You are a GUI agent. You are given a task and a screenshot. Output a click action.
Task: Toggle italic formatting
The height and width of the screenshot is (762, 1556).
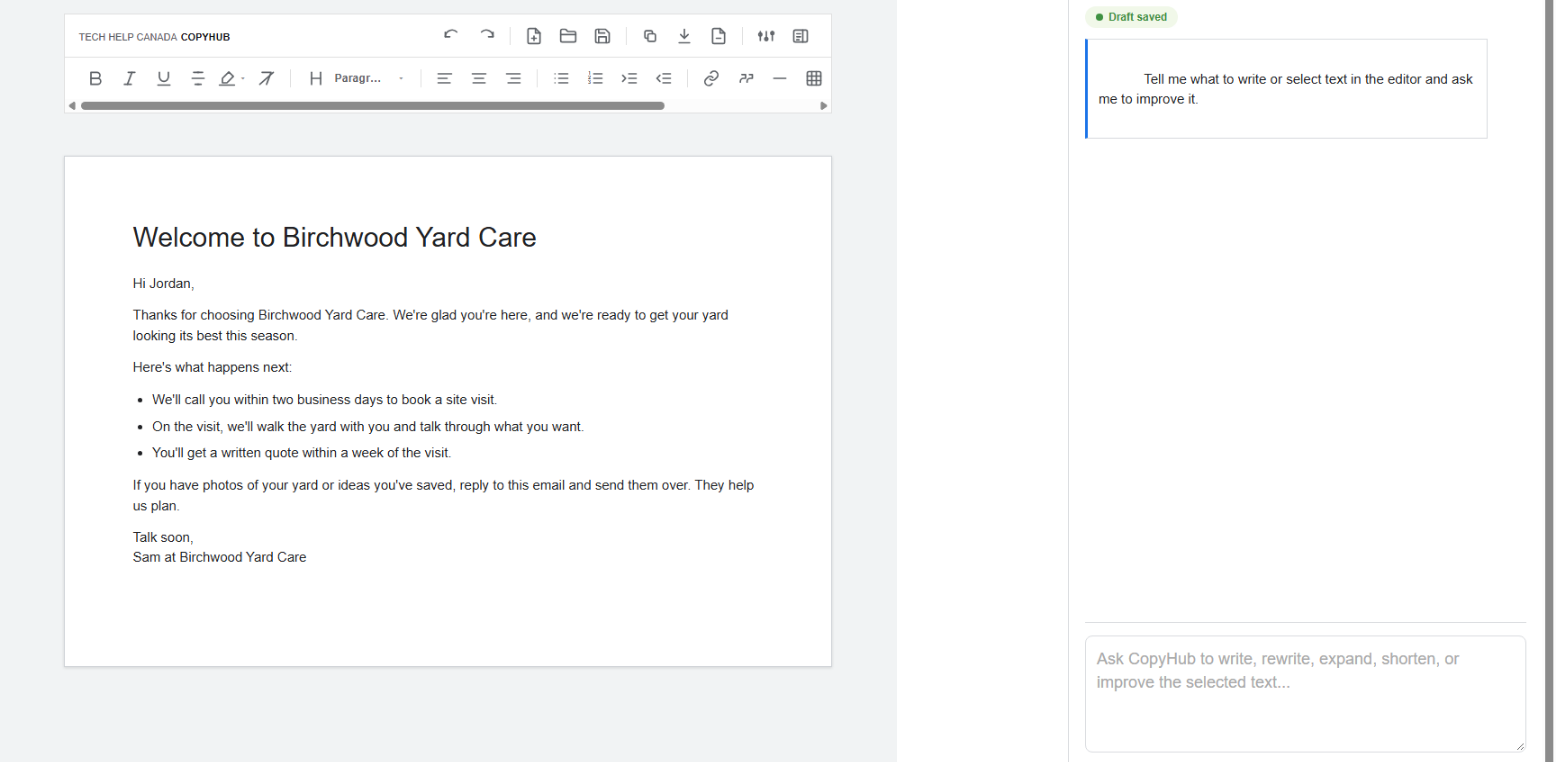pyautogui.click(x=129, y=78)
